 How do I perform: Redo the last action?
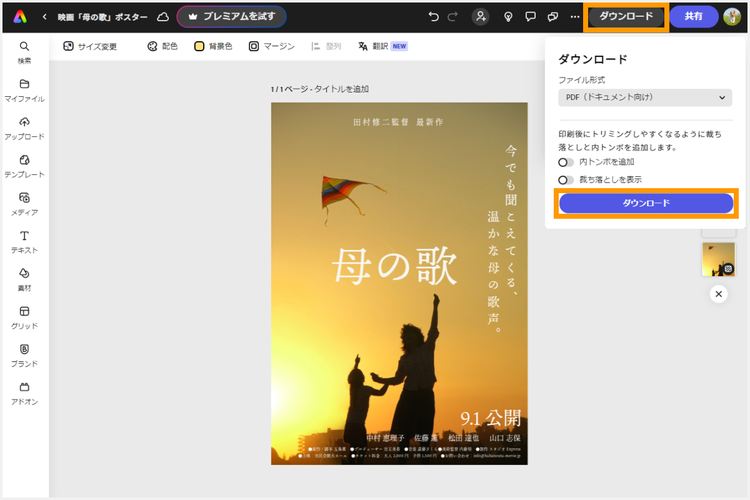(x=452, y=17)
